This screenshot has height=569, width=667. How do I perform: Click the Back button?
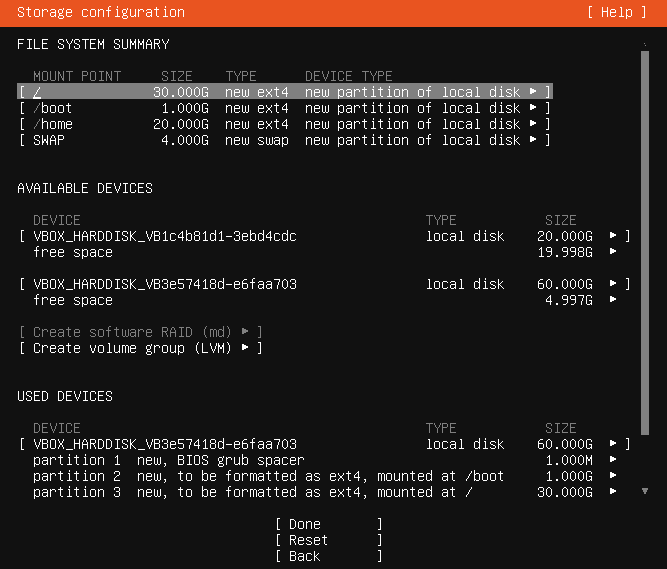click(329, 556)
